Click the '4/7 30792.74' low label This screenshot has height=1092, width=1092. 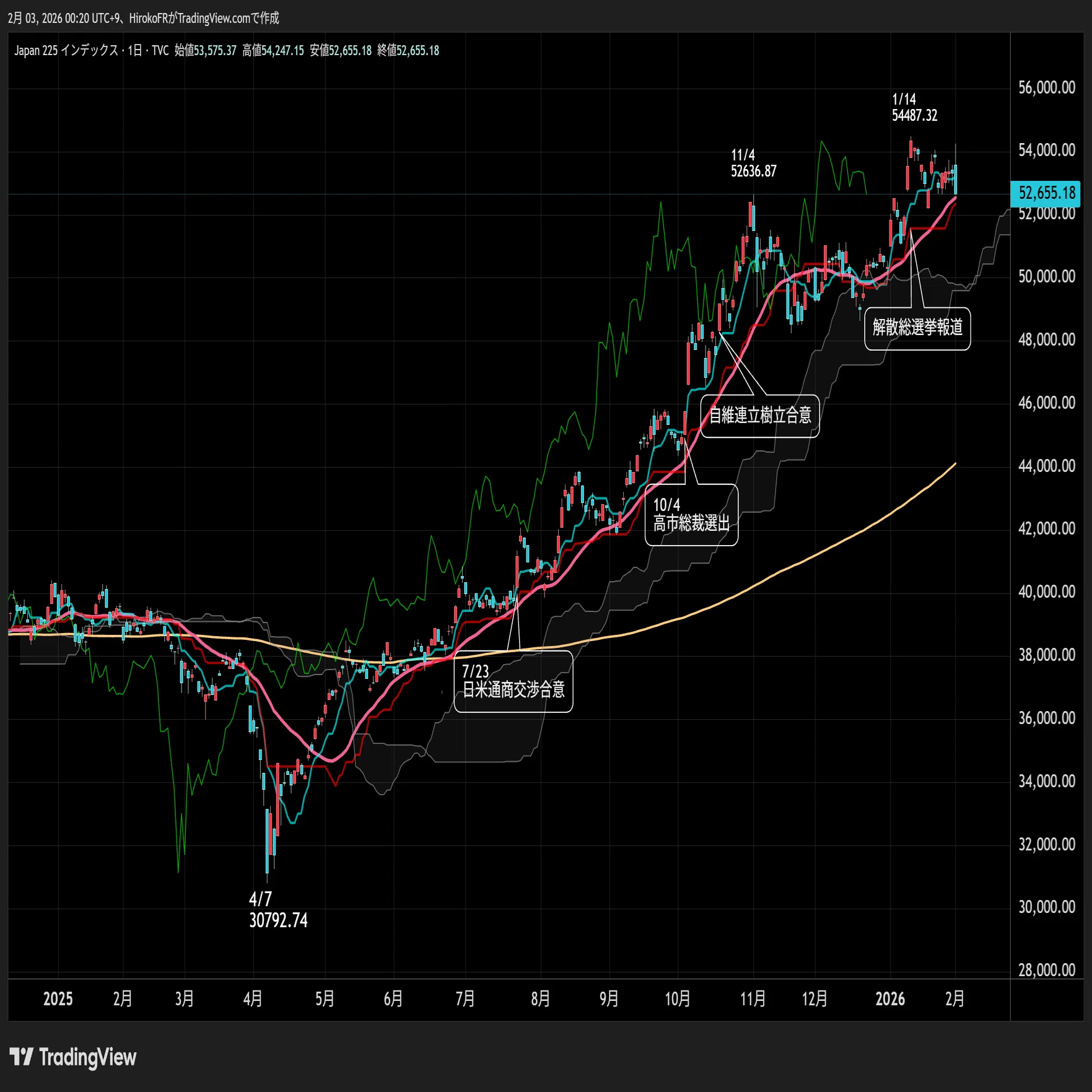pos(278,909)
